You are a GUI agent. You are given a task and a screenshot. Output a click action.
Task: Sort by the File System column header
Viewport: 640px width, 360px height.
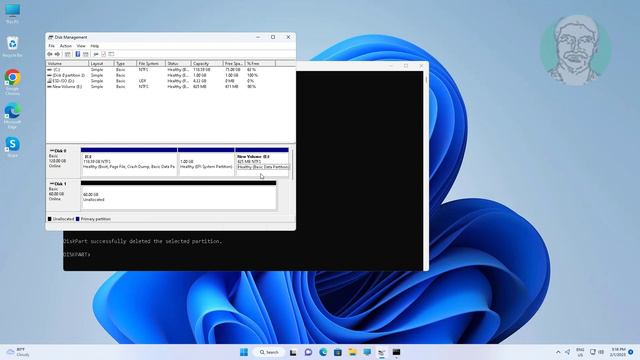[151, 64]
